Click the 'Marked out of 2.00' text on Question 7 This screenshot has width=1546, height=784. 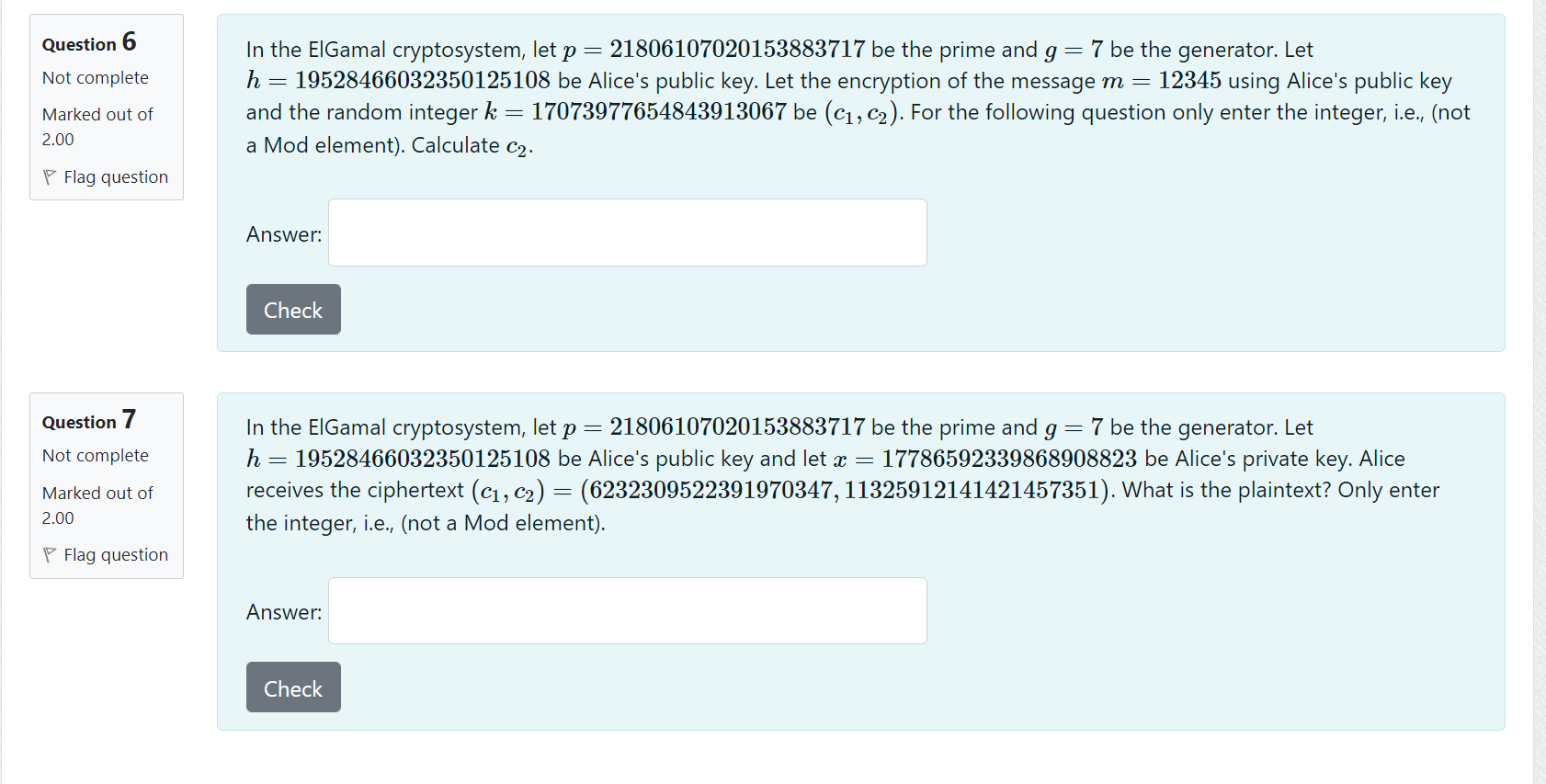tap(97, 506)
